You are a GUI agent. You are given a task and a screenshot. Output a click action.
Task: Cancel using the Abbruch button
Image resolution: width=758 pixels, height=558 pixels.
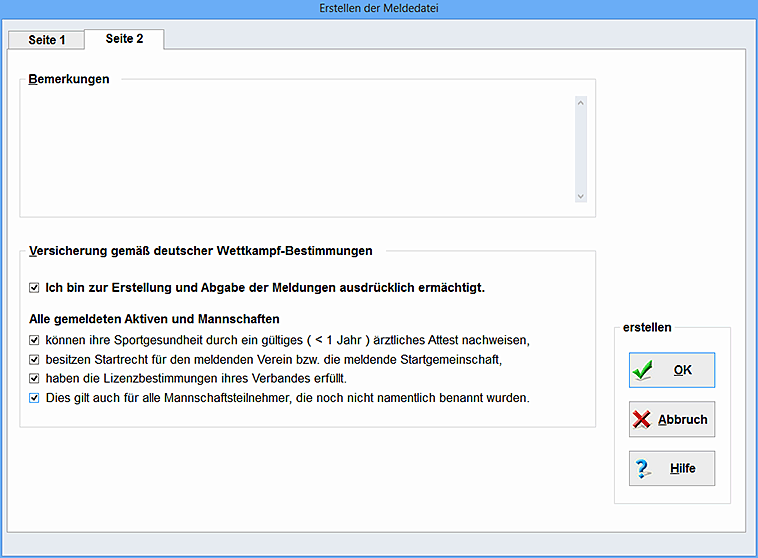[672, 420]
